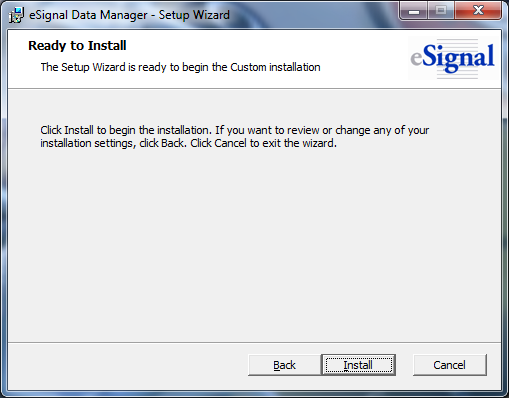
Task: Click the subtitle about Custom installation readiness
Action: pyautogui.click(x=180, y=67)
